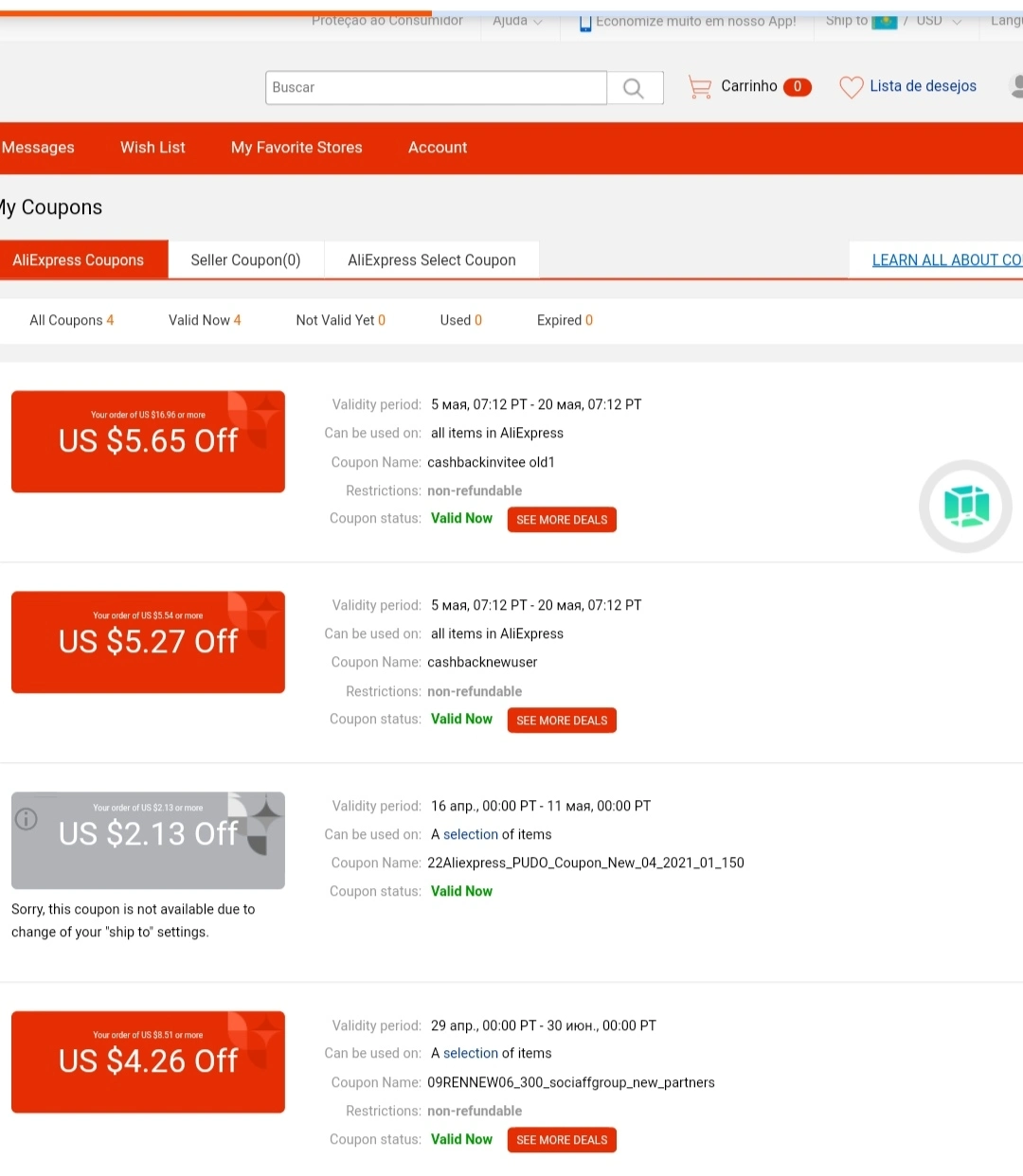The width and height of the screenshot is (1023, 1176).
Task: Click Valid Now status of PUDO coupon
Action: pos(461,891)
